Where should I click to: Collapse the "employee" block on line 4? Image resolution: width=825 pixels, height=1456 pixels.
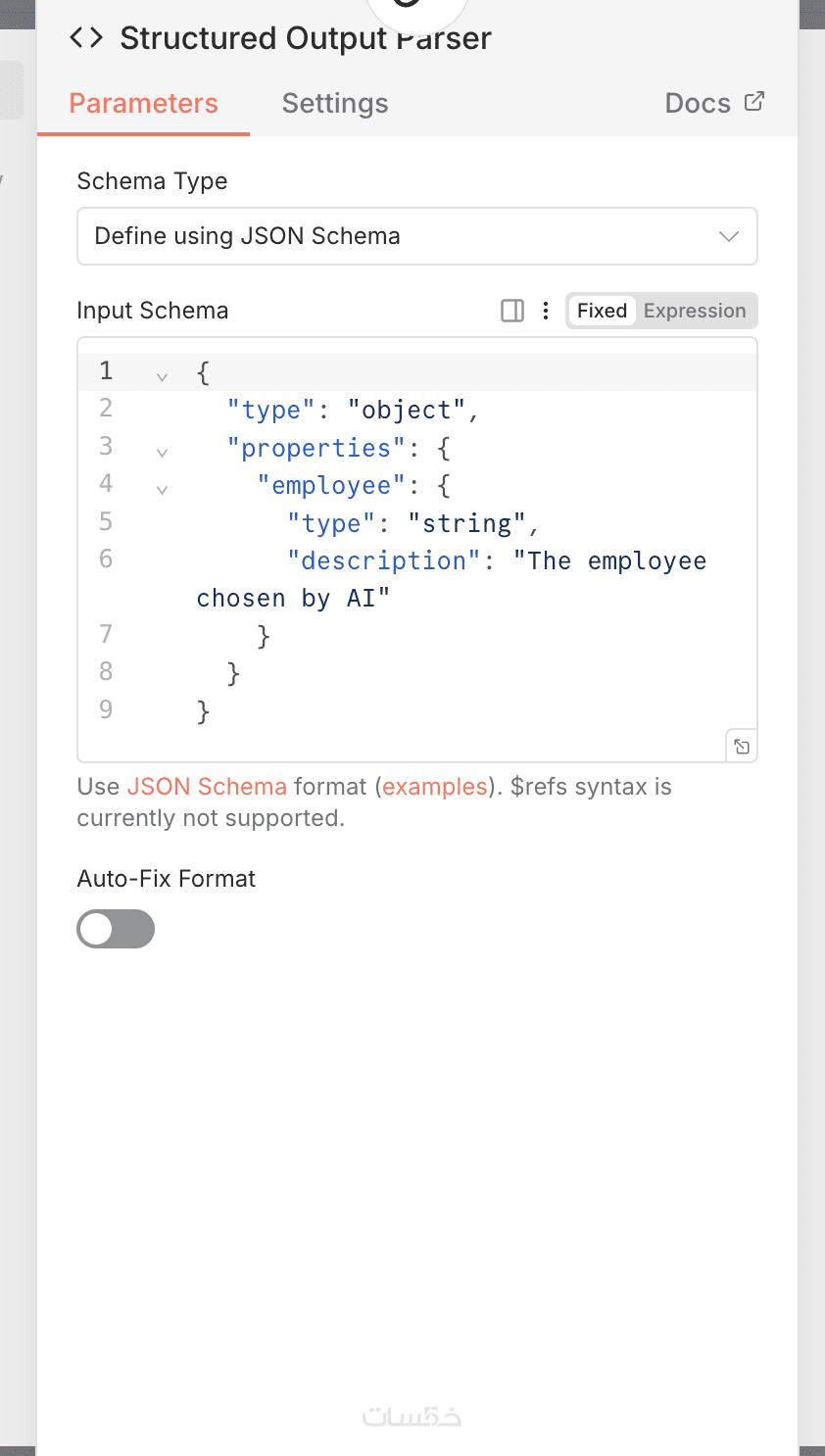point(162,489)
